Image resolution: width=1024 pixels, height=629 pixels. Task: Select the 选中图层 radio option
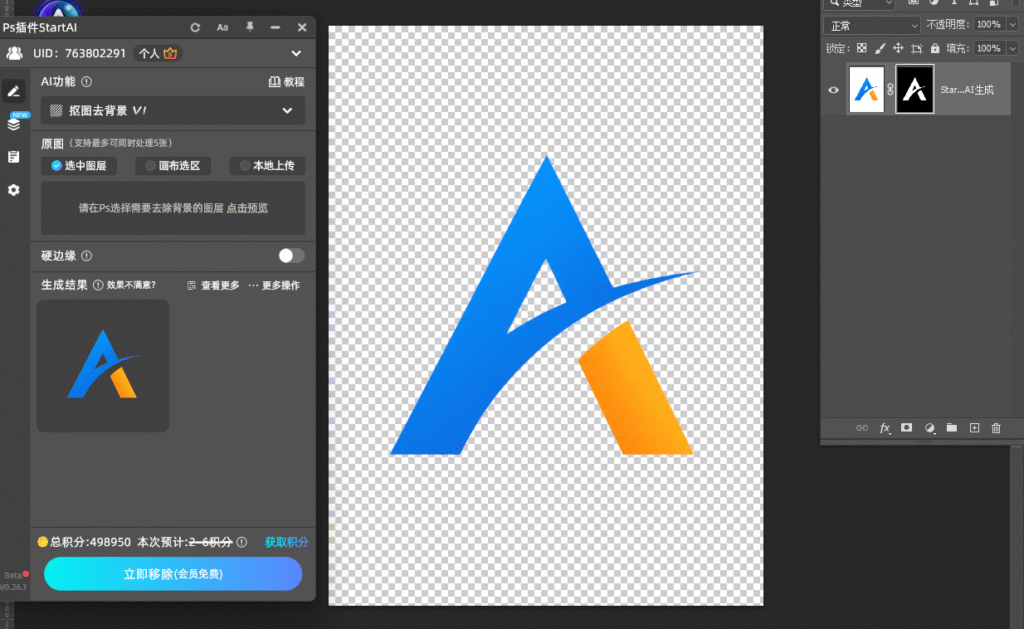79,166
